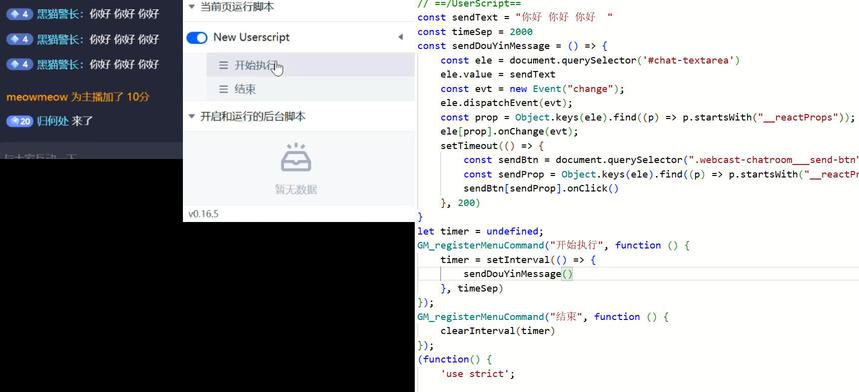Click the empty inbox icon above 暂无数据
Viewport: 859px width, 392px height.
click(x=296, y=158)
